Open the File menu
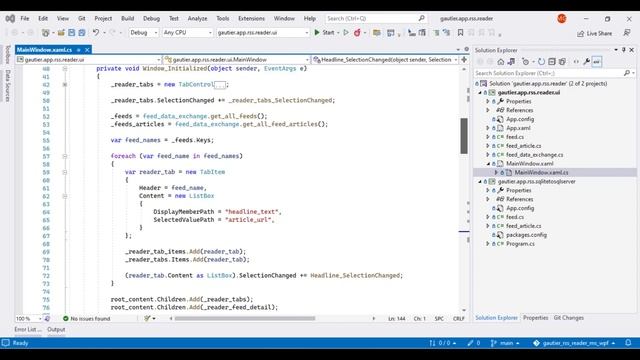The height and width of the screenshot is (360, 640). click(25, 18)
